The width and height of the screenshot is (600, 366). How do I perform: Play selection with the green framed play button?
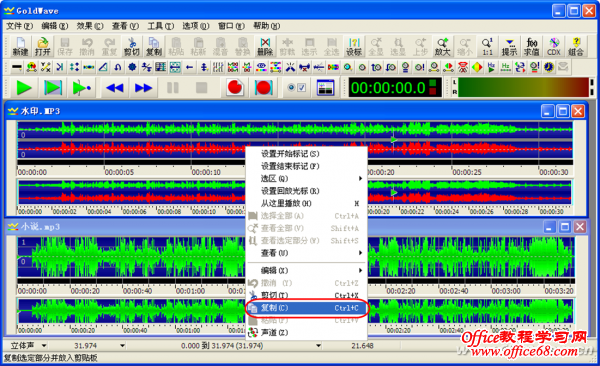click(x=53, y=88)
